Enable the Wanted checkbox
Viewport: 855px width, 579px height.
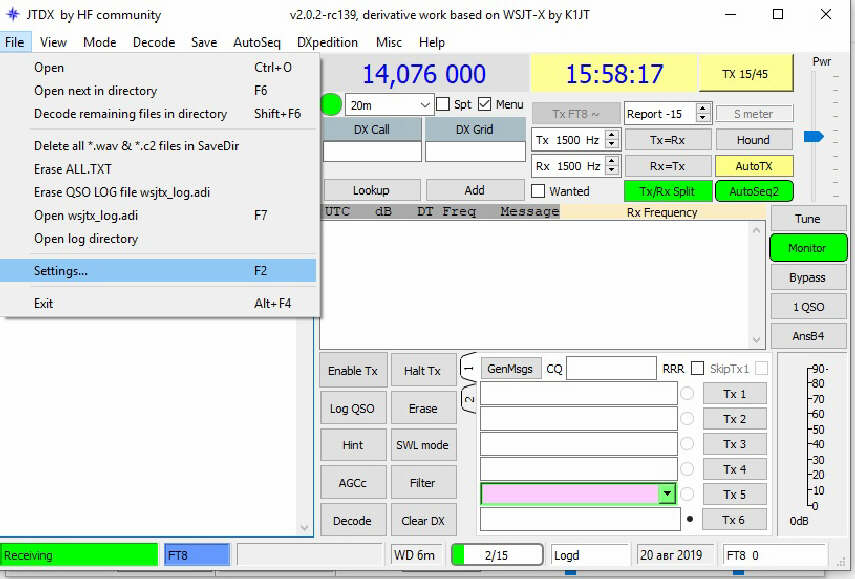538,191
